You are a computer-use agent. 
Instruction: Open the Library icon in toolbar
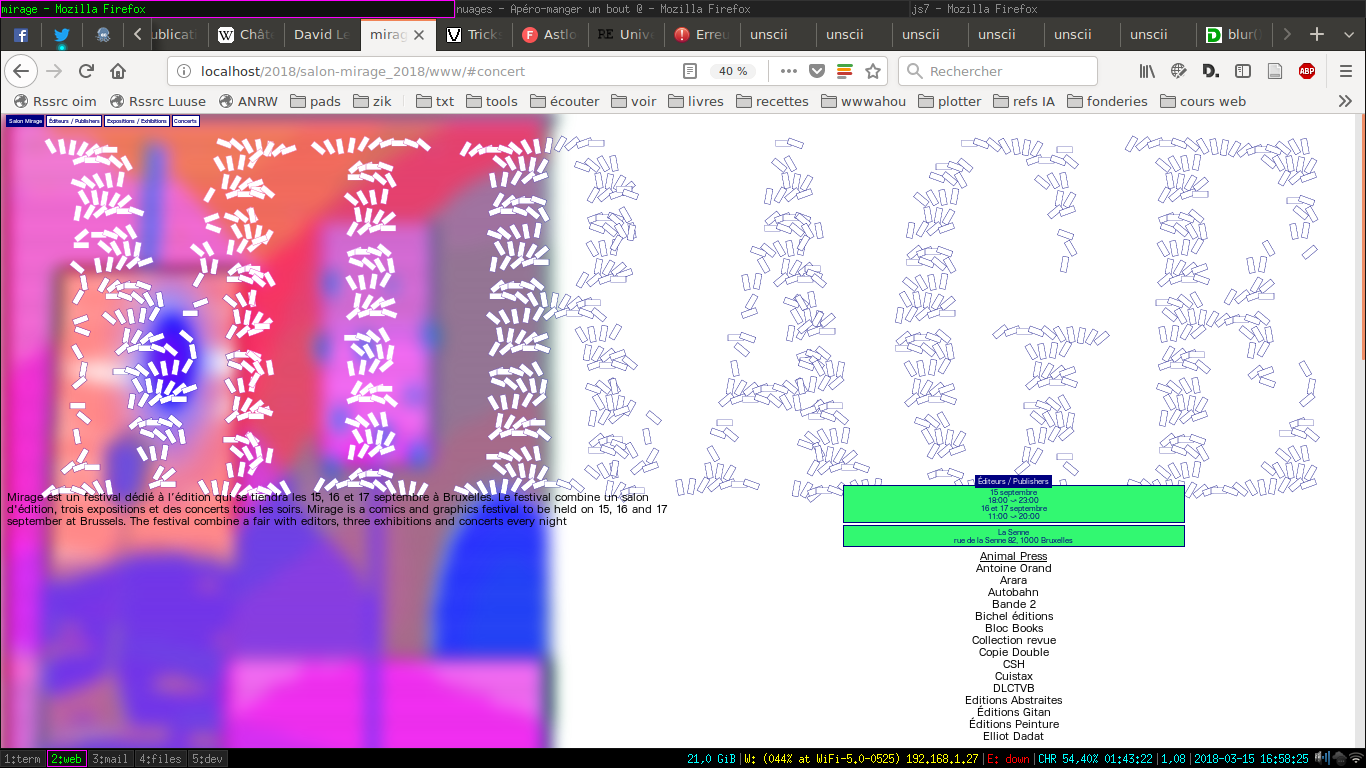[x=1147, y=71]
